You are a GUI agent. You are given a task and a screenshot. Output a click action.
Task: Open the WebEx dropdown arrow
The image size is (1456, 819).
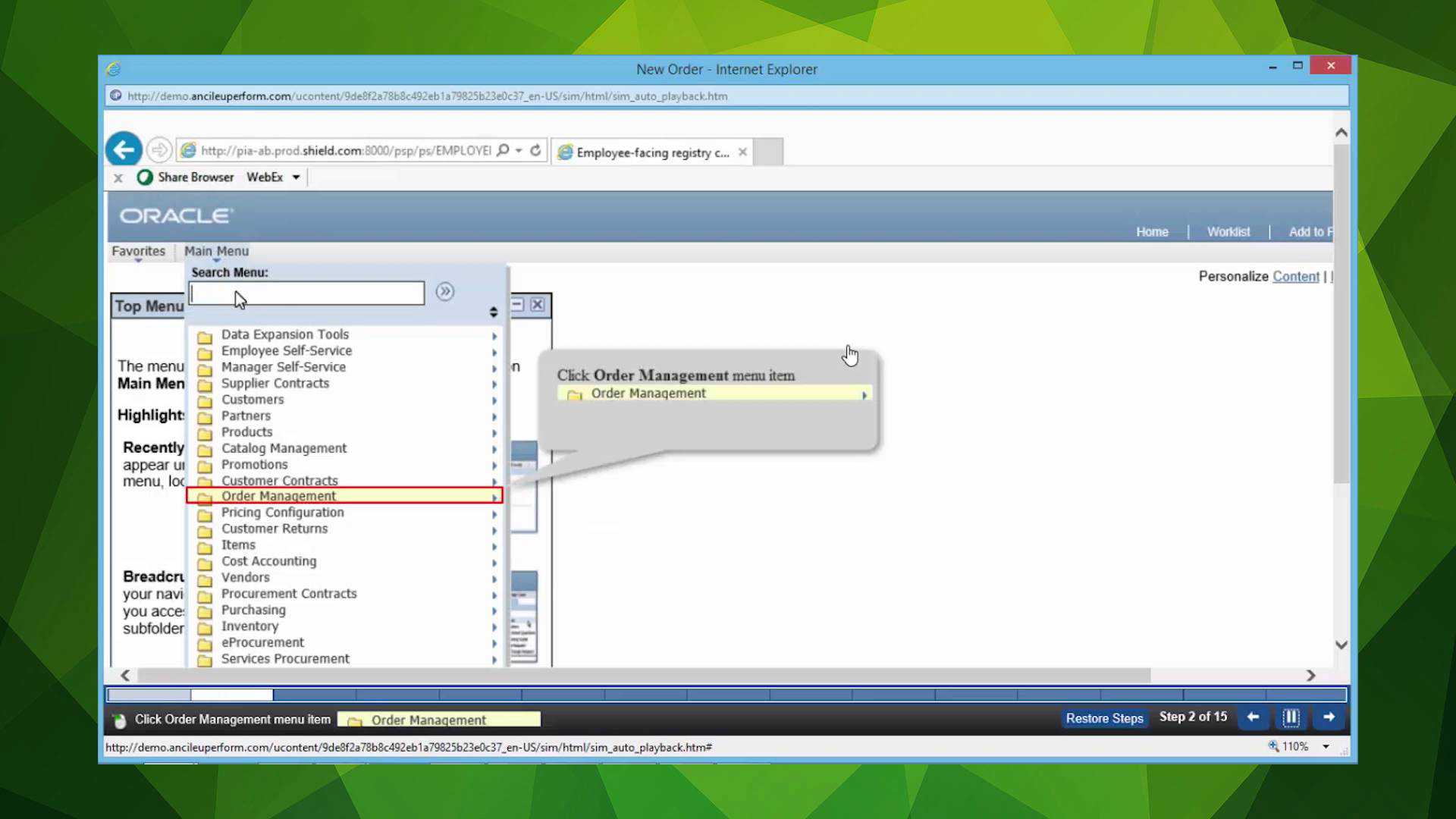(296, 177)
